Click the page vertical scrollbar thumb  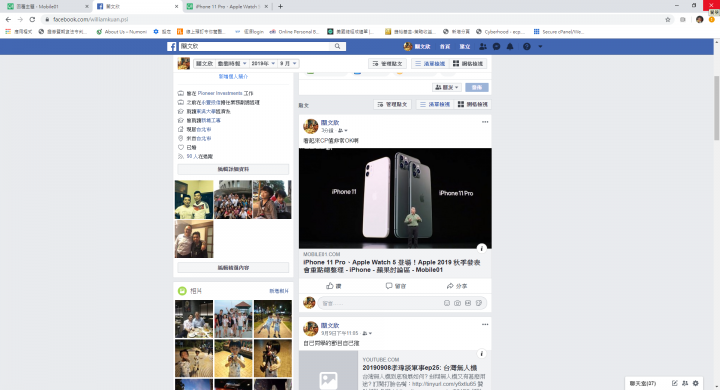click(716, 108)
